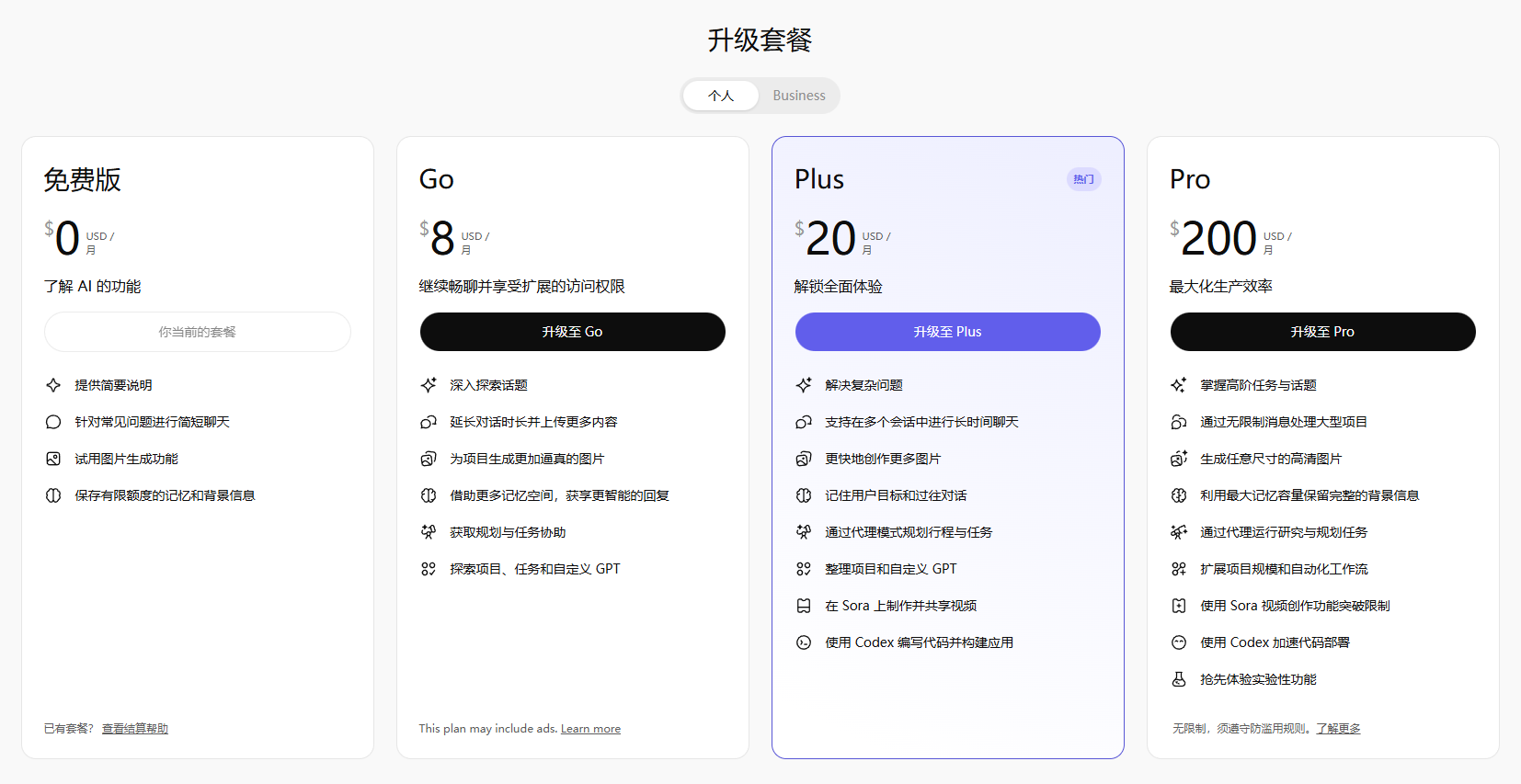Viewport: 1521px width, 784px height.
Task: Click chat bubble icon beside 针对常见问题进行简短聊天
Action: (x=53, y=422)
